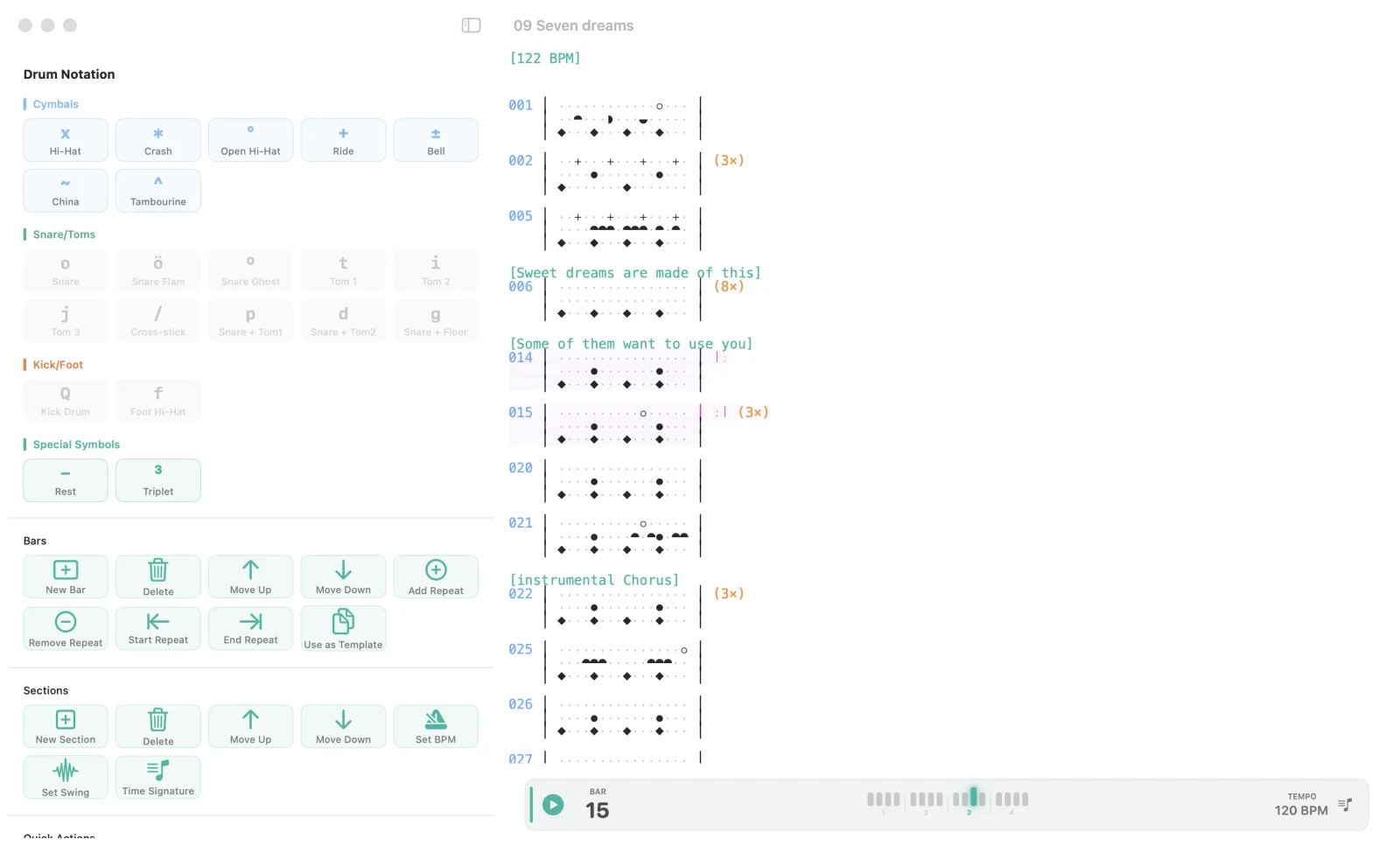This screenshot has height=846, width=1400.
Task: Click the (3×) repeat count on bar 015
Action: [x=753, y=412]
